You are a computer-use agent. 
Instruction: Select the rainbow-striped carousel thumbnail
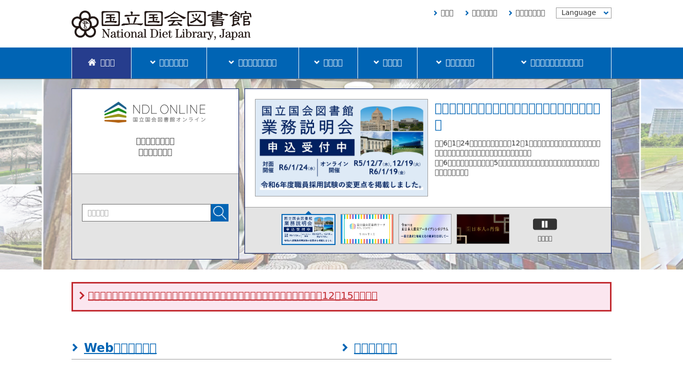(x=367, y=229)
